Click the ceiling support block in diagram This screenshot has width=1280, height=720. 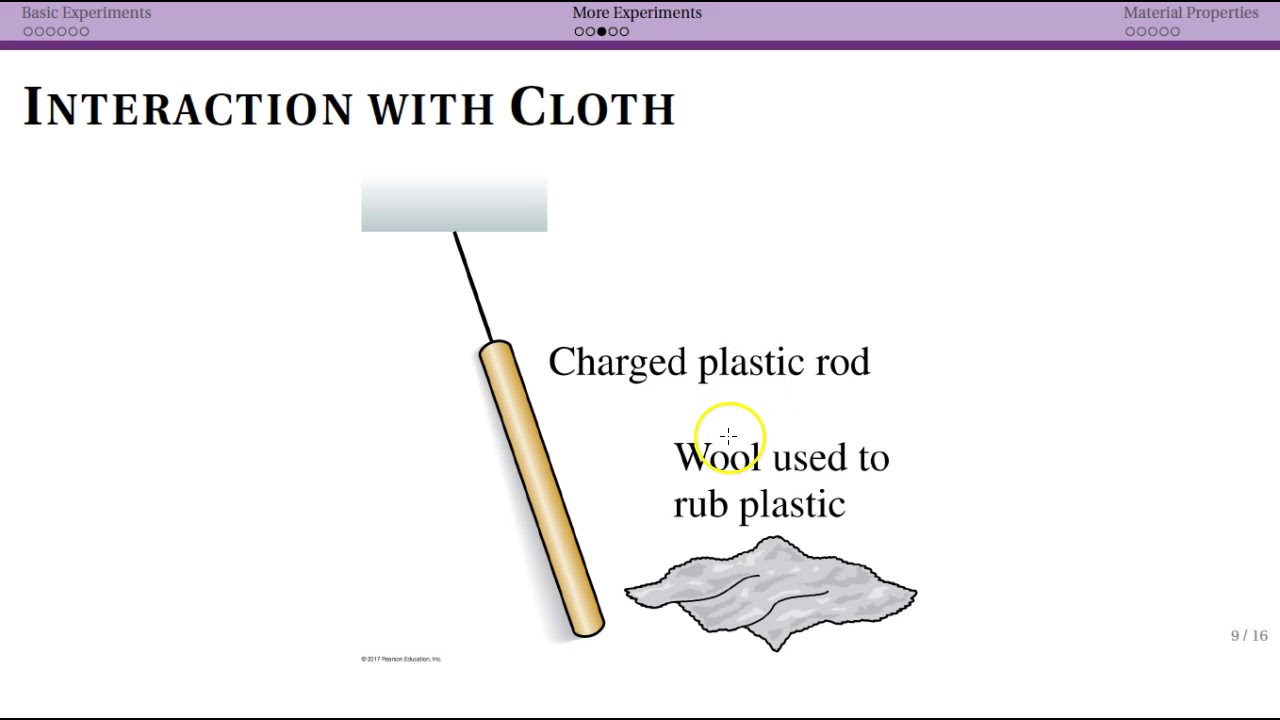[x=454, y=204]
